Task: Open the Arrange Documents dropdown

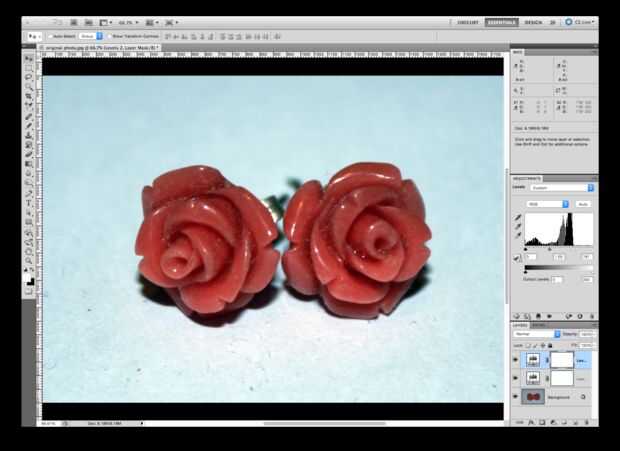Action: pos(152,23)
